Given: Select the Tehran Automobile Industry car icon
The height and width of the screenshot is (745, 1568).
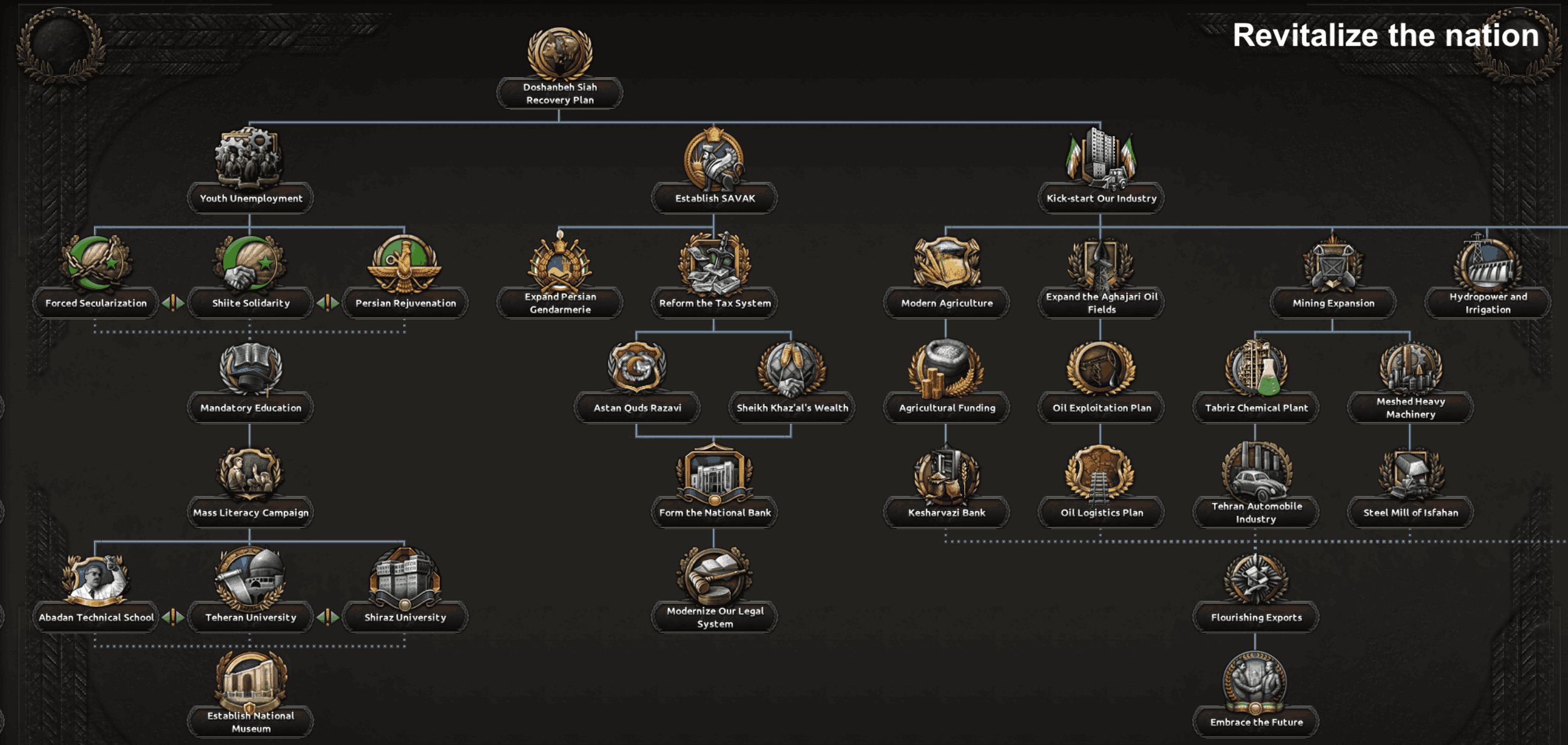Looking at the screenshot, I should (1255, 471).
